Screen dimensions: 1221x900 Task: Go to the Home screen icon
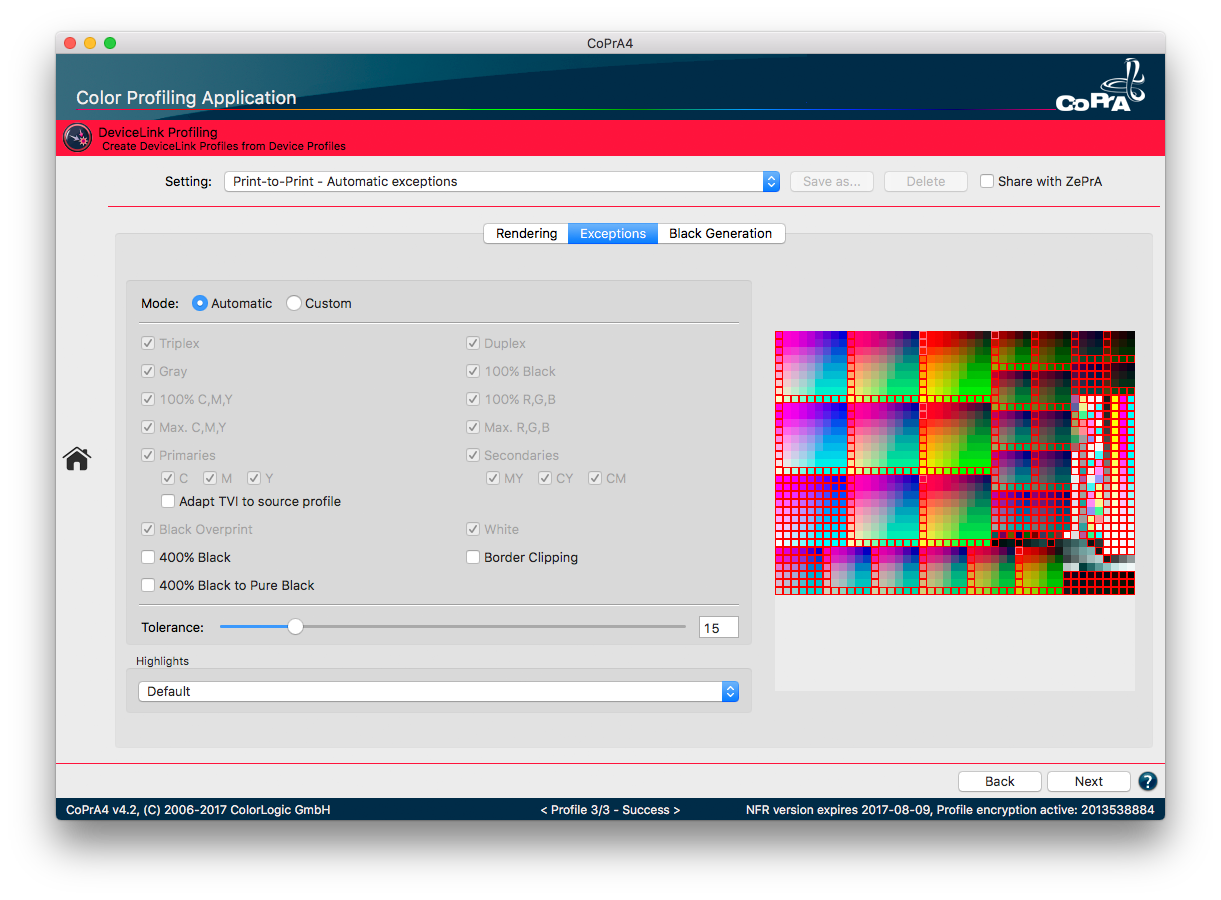(x=77, y=458)
